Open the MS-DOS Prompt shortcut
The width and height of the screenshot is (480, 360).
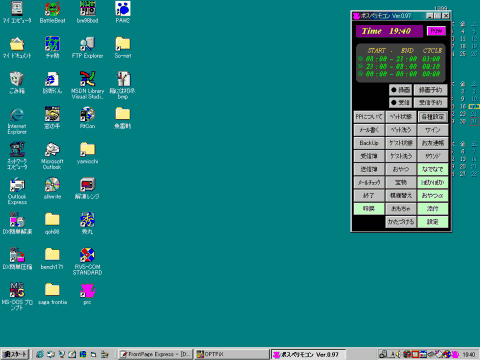coord(17,296)
